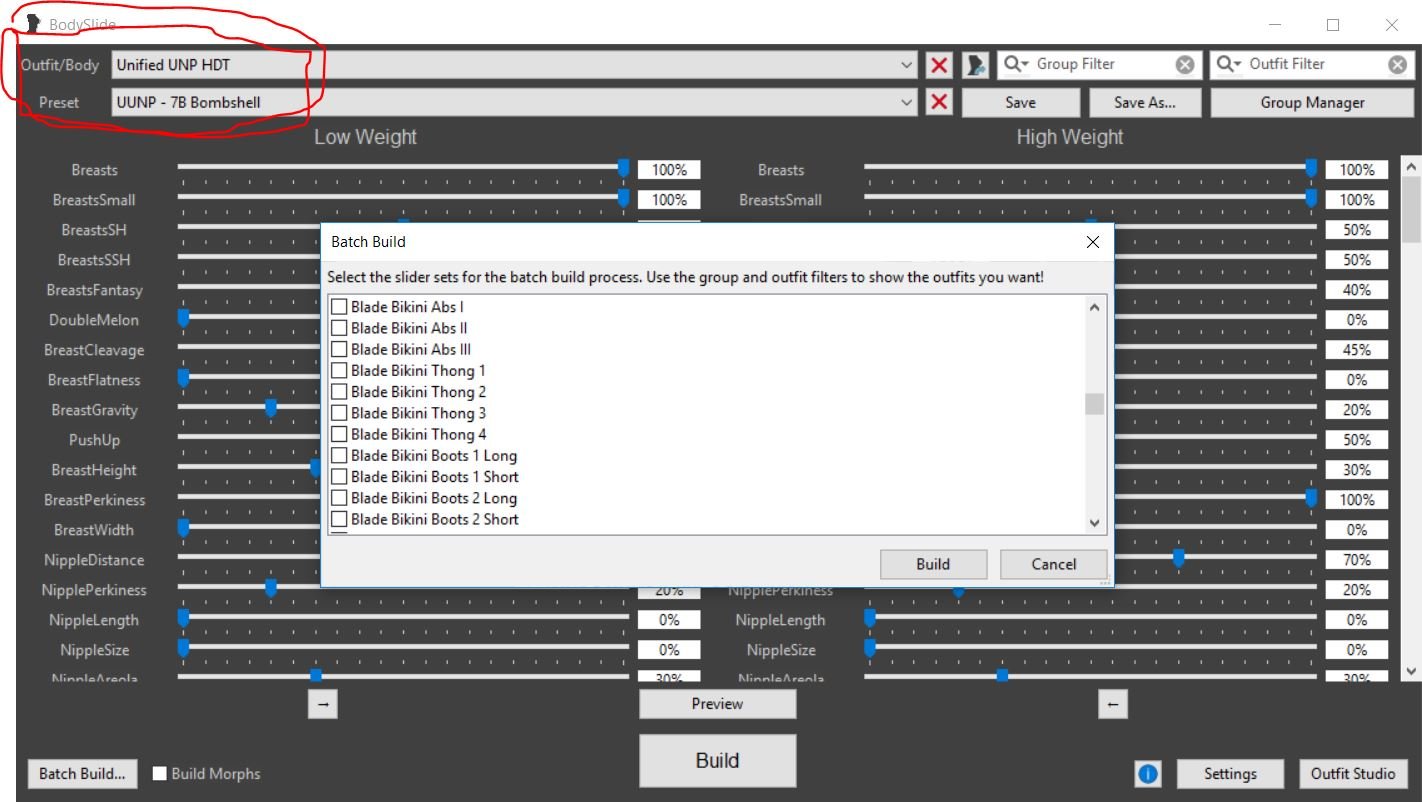Close the Batch Build dialog

tap(1092, 242)
